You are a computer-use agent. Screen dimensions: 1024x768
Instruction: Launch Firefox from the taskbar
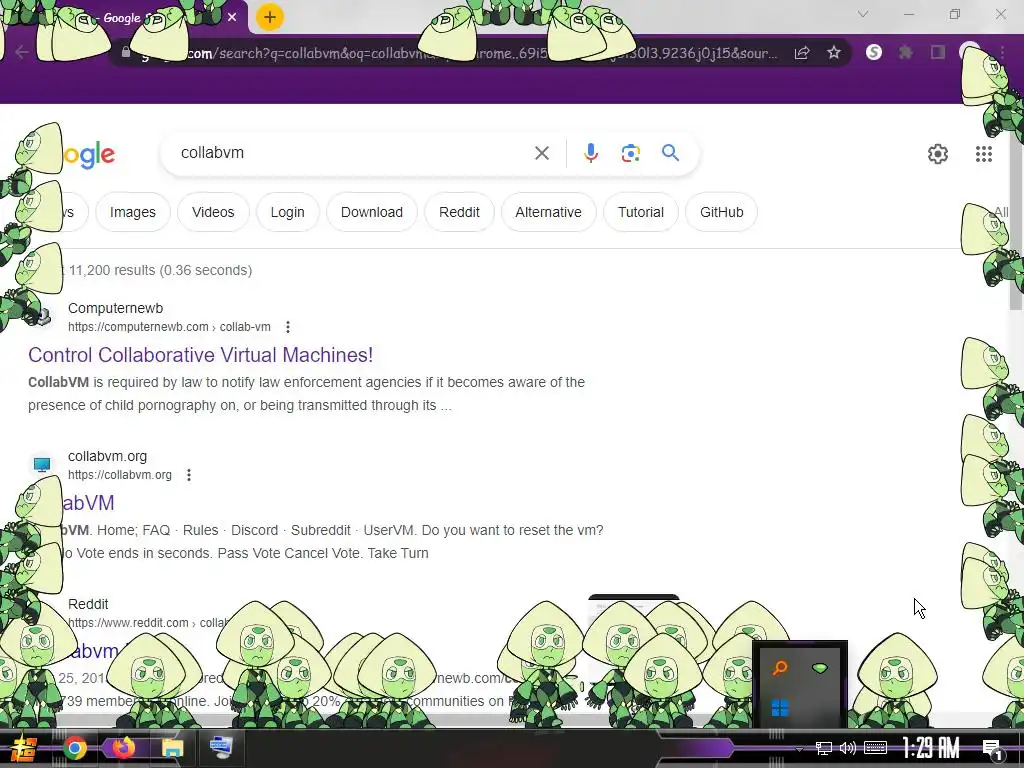(123, 747)
